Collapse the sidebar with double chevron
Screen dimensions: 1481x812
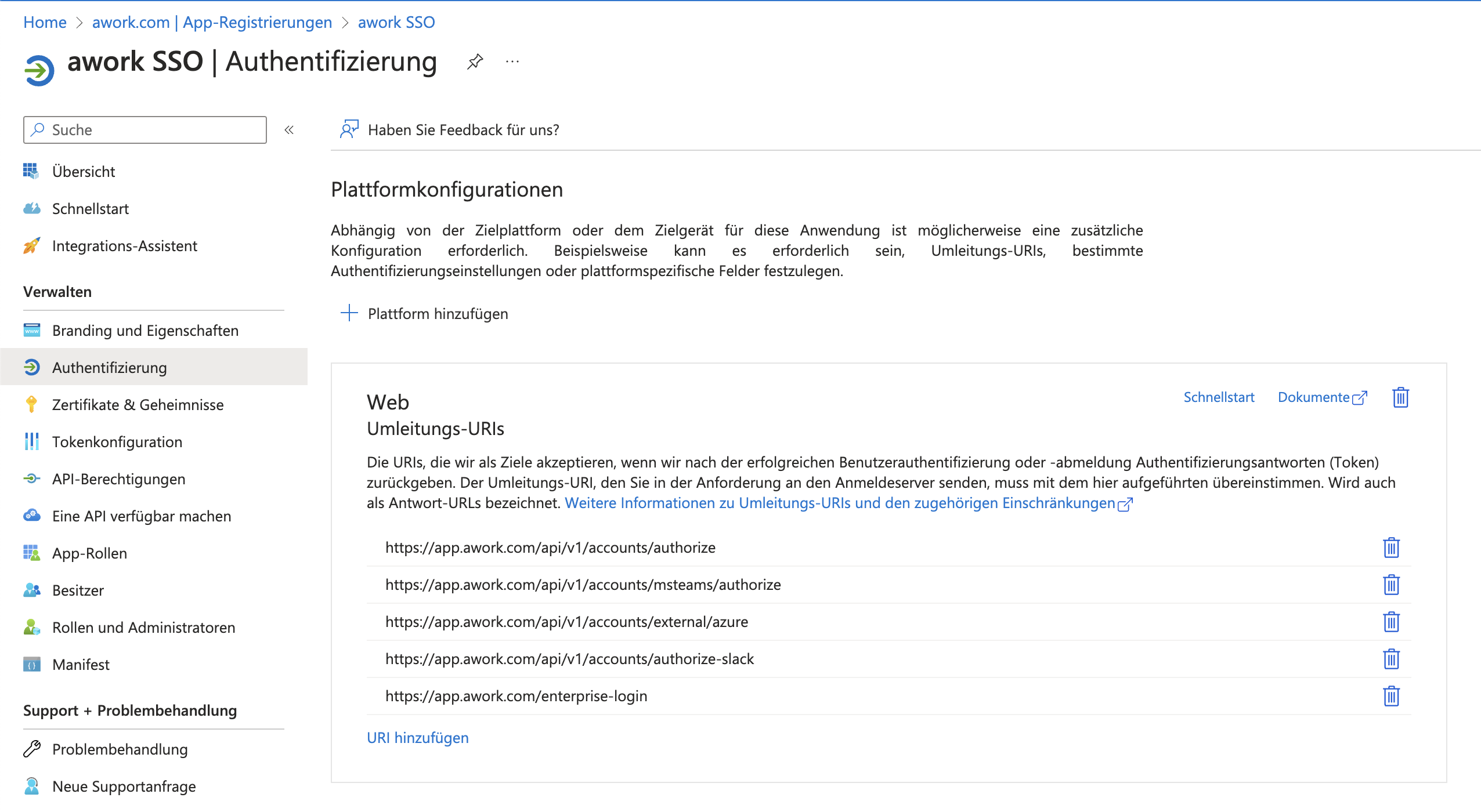(x=289, y=130)
